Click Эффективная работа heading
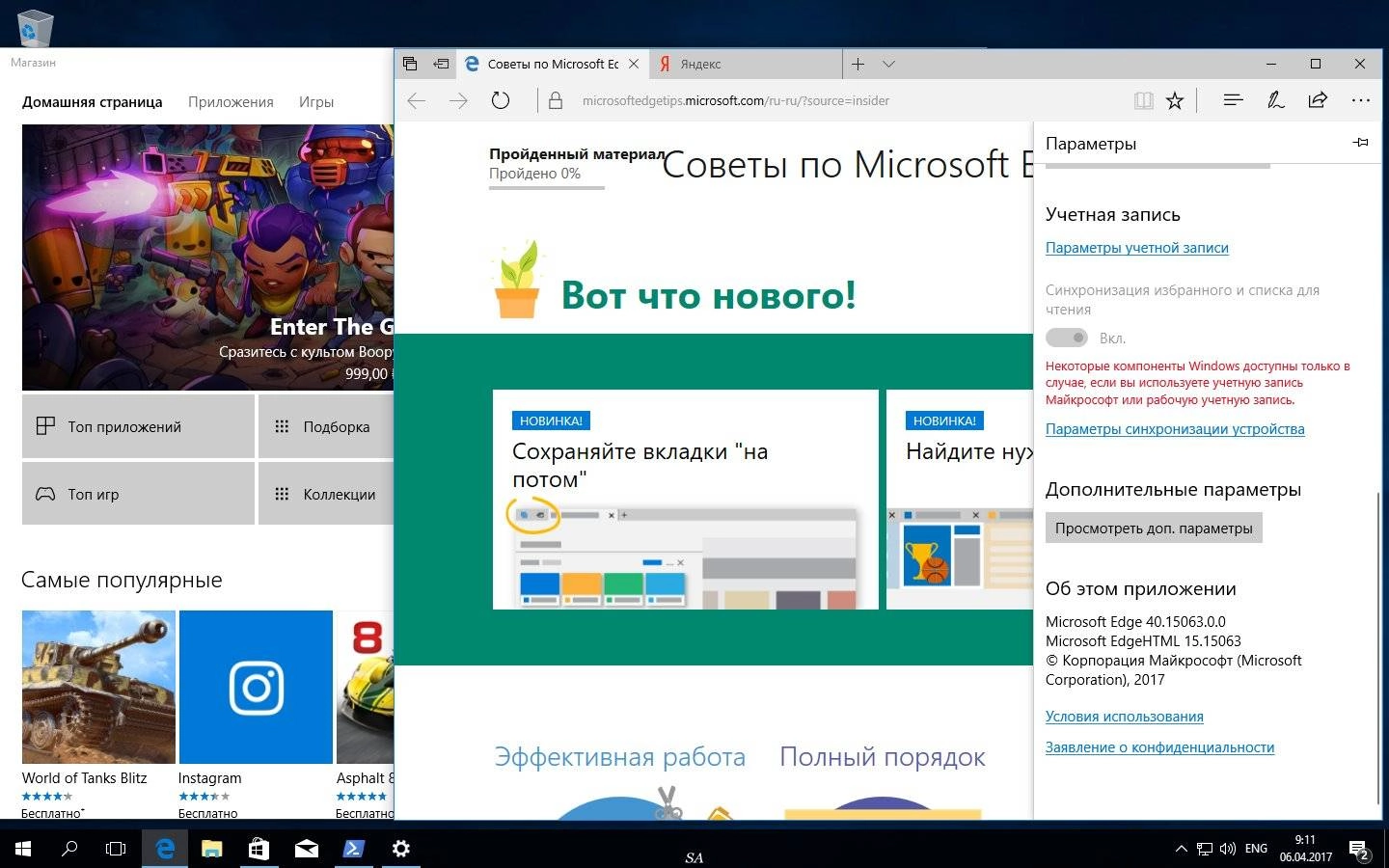1389x868 pixels. pos(620,757)
